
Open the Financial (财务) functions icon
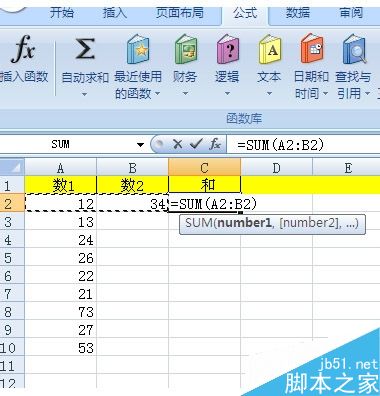tap(185, 49)
